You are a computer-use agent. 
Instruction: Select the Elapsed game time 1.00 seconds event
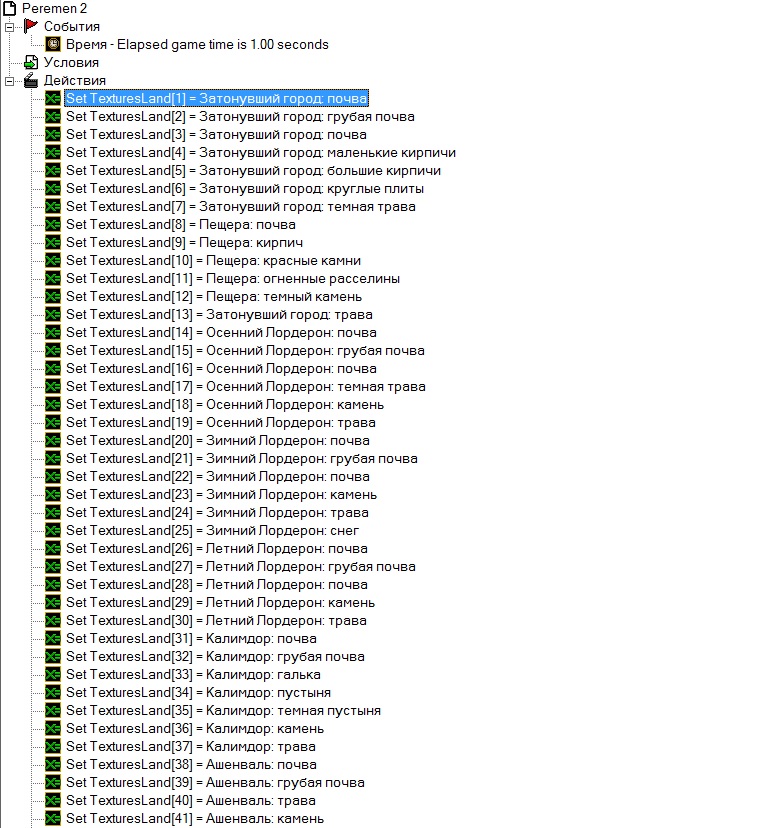(x=197, y=44)
